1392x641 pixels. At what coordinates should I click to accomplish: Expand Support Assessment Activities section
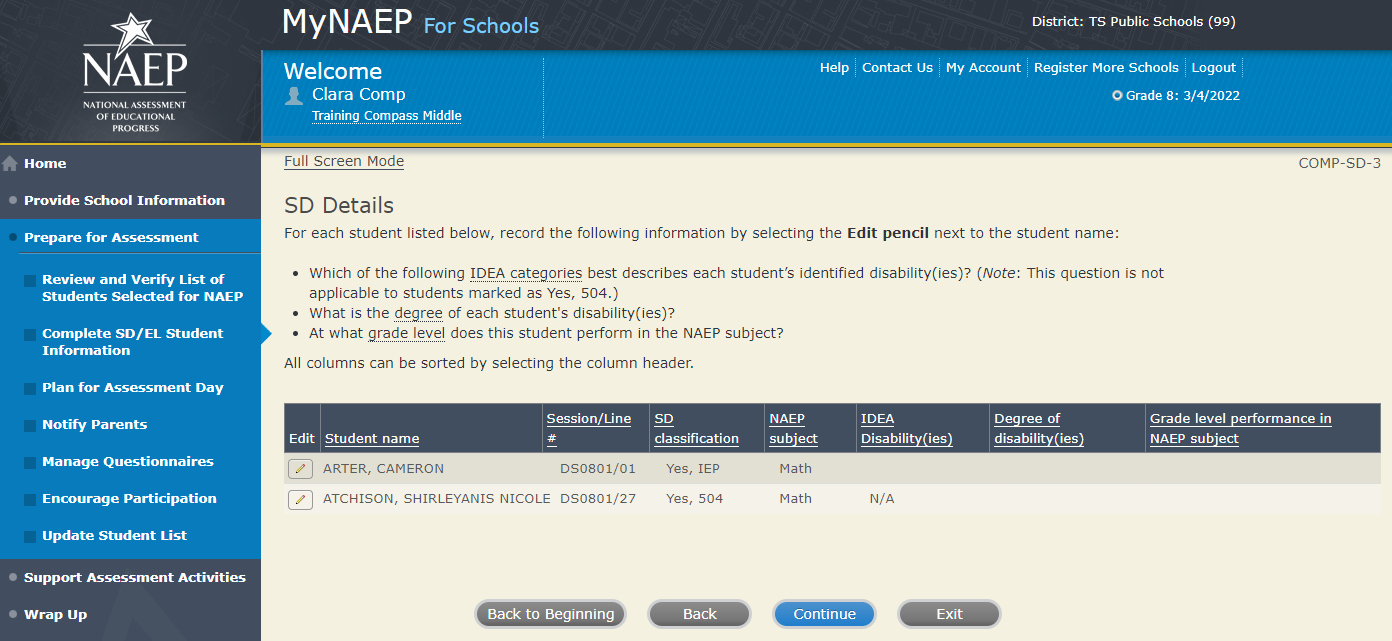click(x=134, y=578)
